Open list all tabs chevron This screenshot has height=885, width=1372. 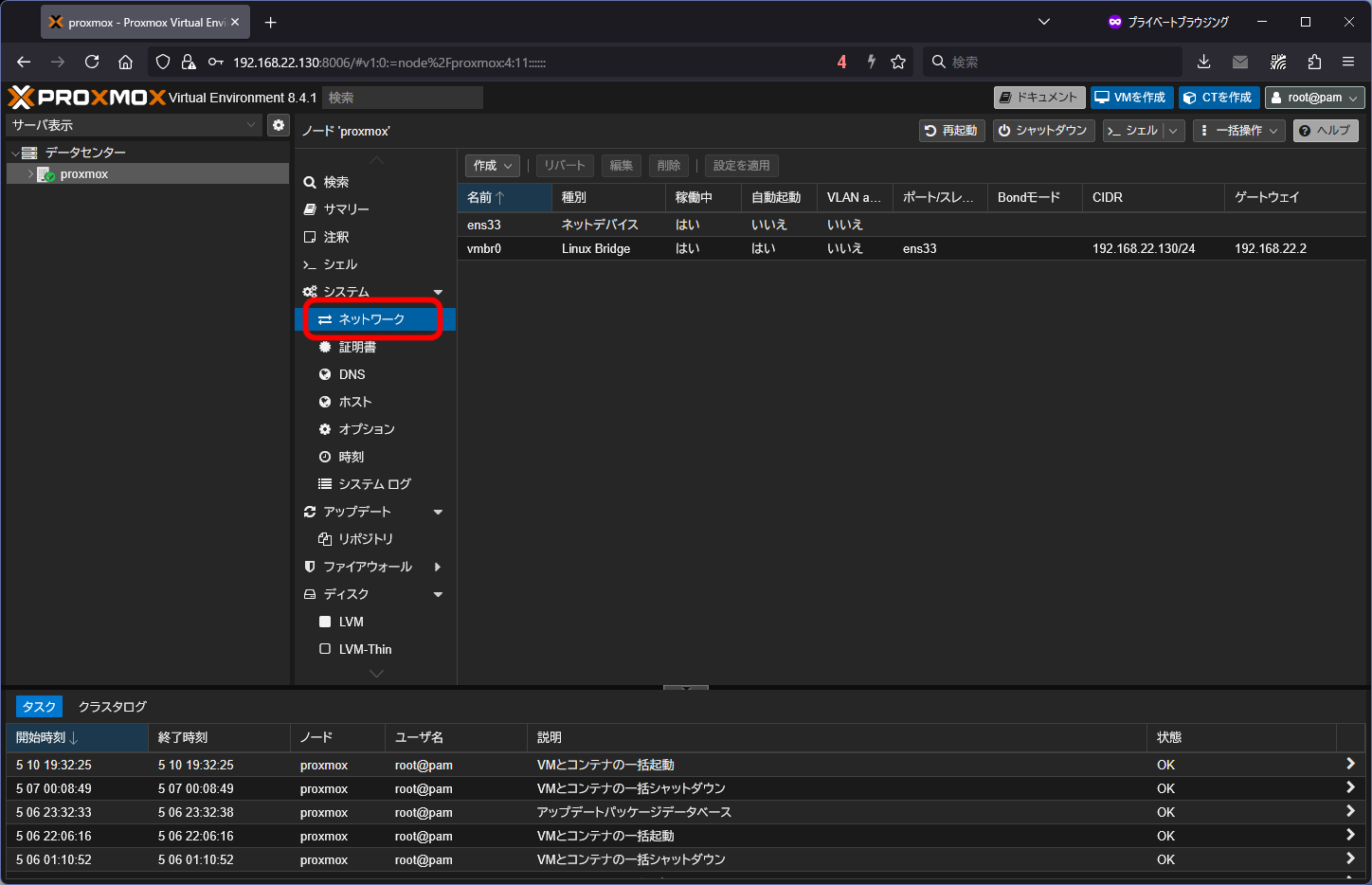pyautogui.click(x=1044, y=22)
